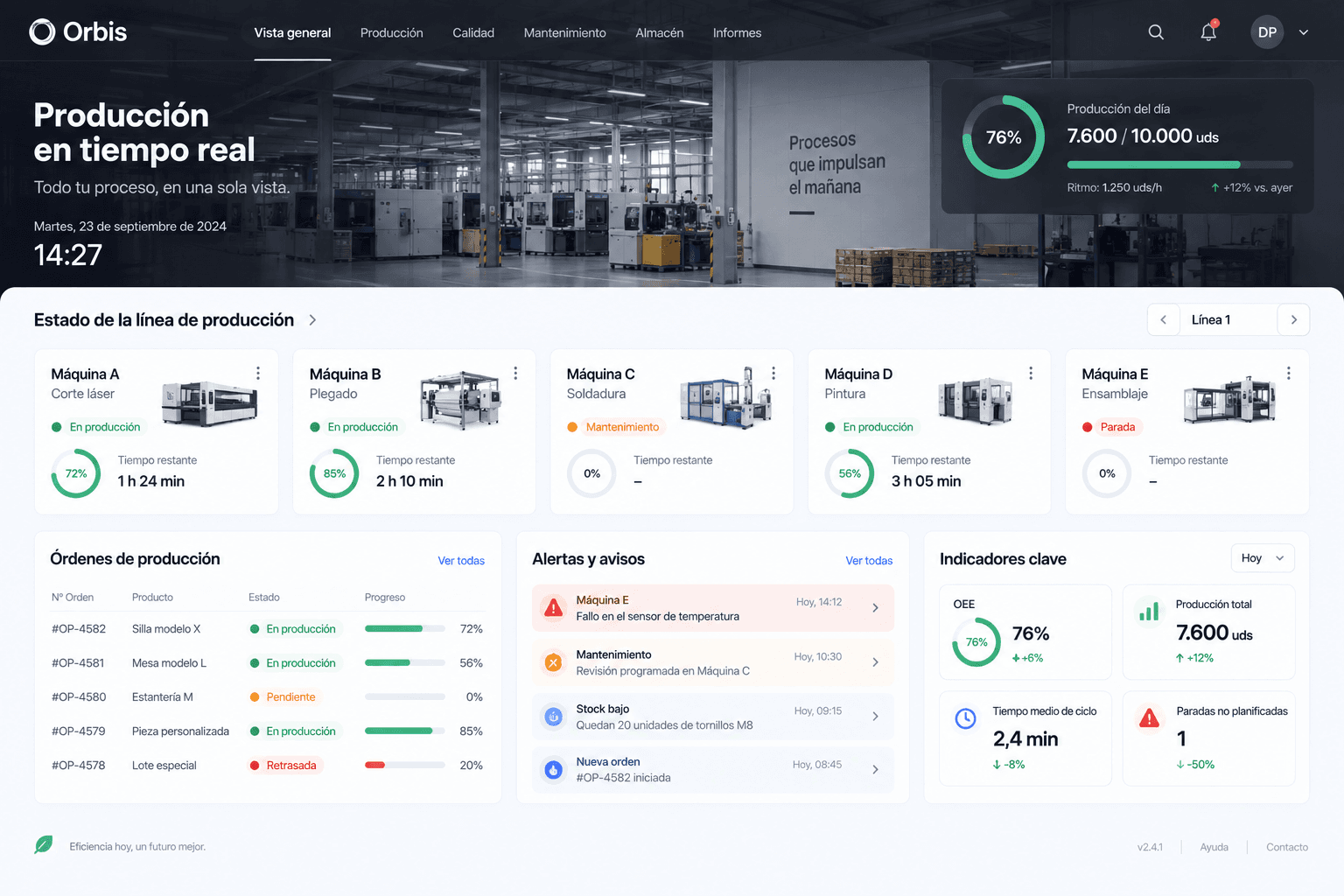Click the Producción total bar chart icon
Screen dimensions: 1344x896
point(1149,611)
